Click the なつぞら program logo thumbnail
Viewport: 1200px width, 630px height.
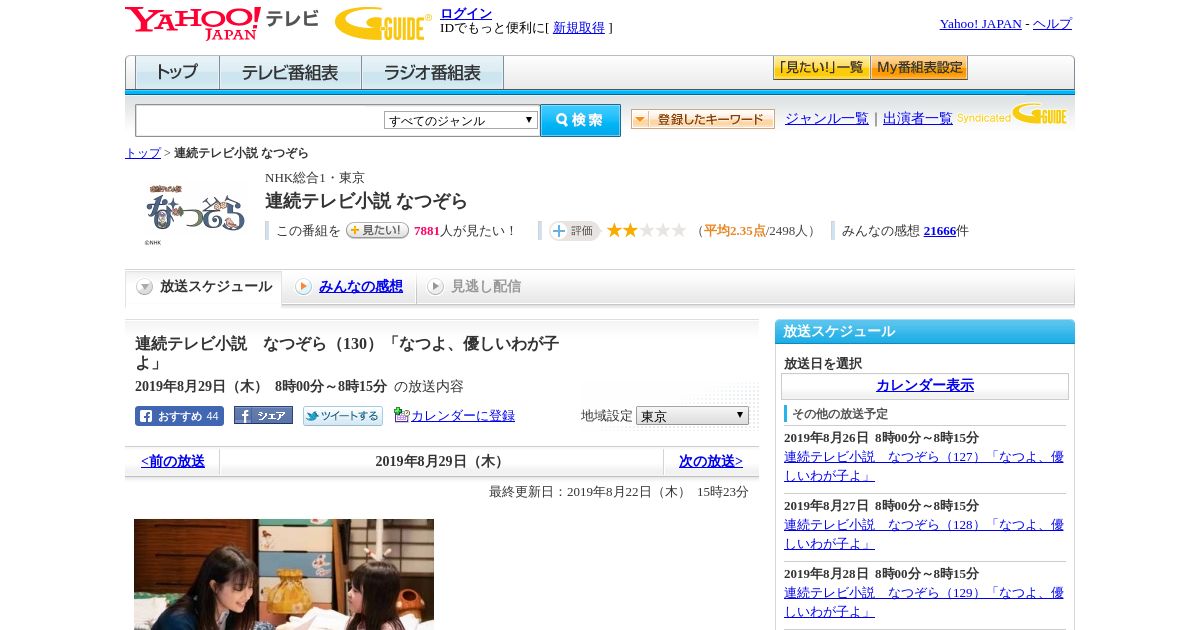(x=195, y=213)
